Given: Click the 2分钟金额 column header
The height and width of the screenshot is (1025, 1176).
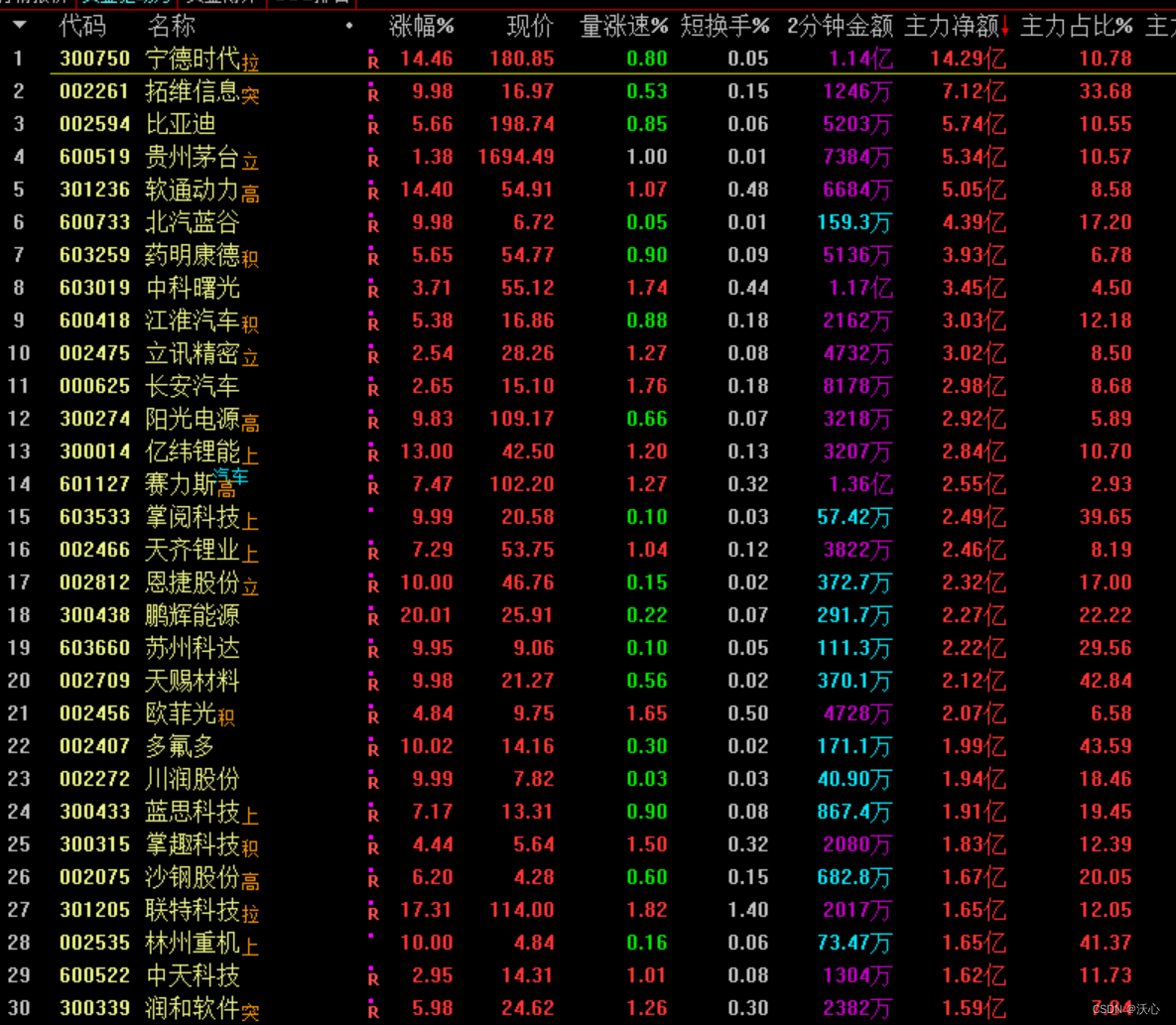Looking at the screenshot, I should point(840,26).
